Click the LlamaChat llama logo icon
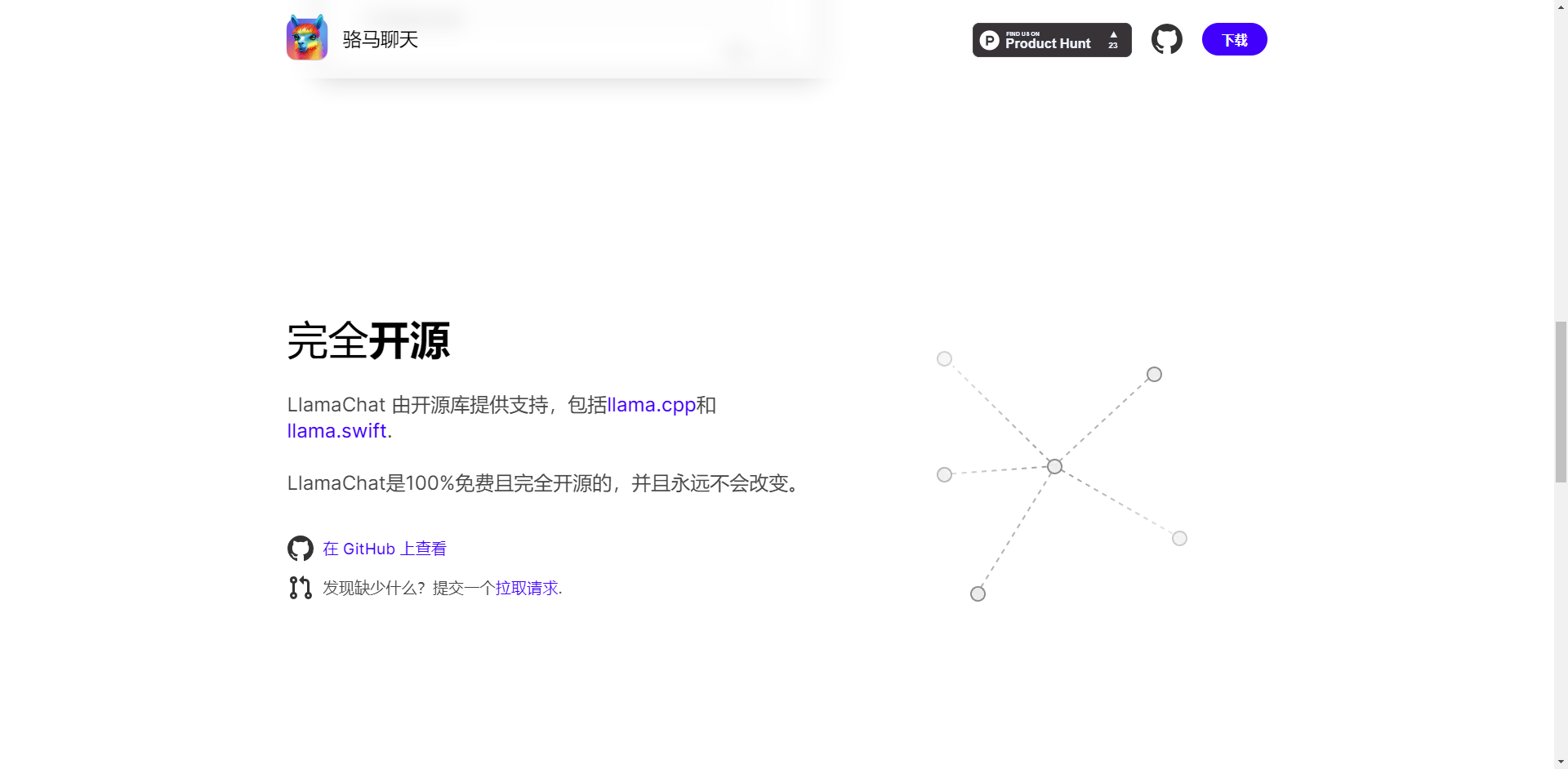The image size is (1568, 769). tap(307, 38)
